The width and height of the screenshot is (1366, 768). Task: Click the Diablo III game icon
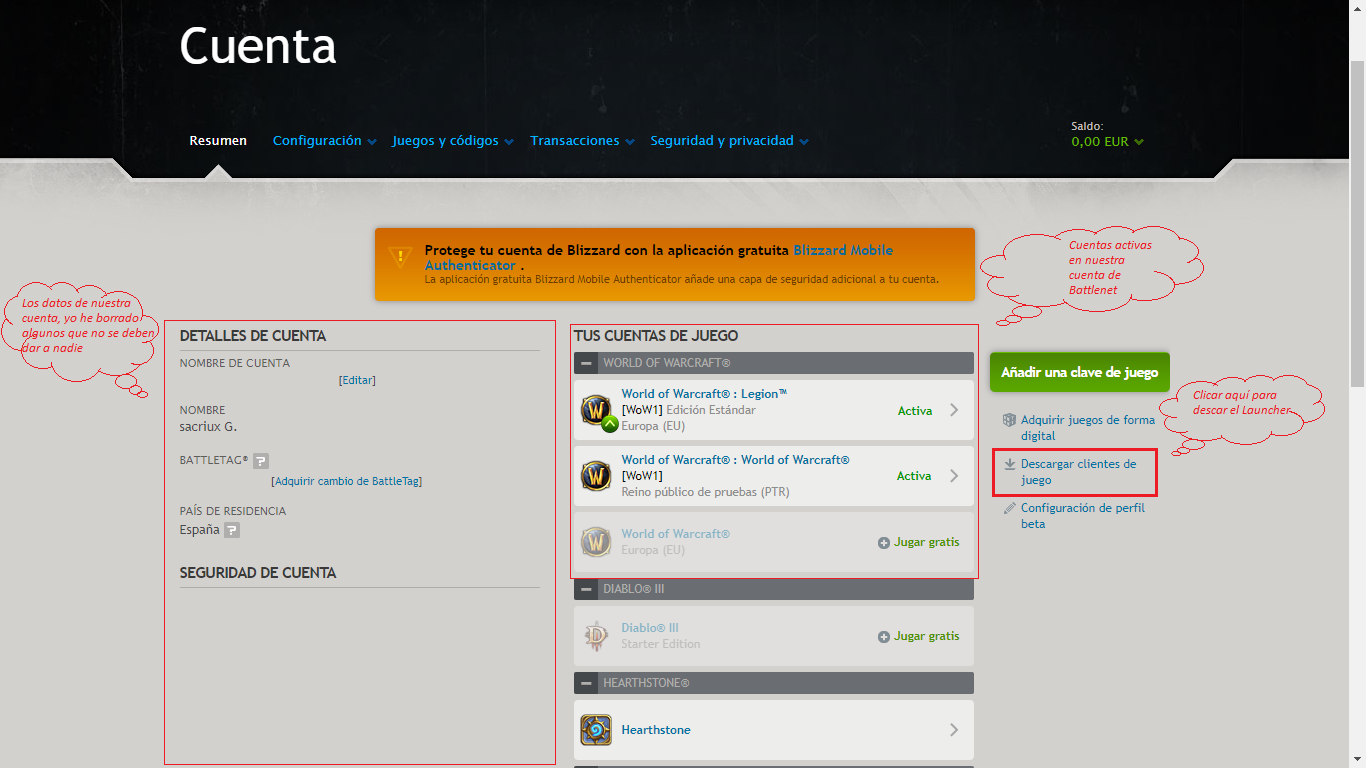click(596, 636)
